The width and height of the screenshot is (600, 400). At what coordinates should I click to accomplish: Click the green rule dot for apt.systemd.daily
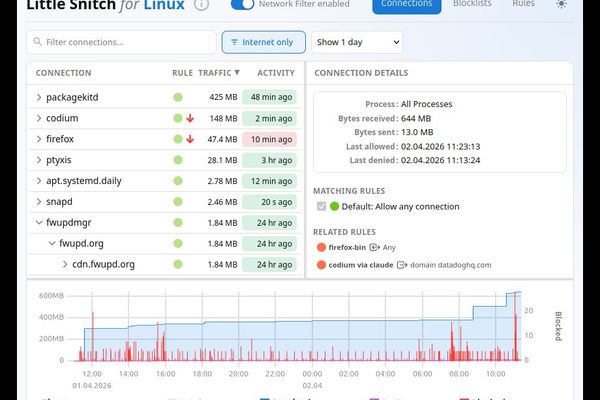click(x=178, y=181)
